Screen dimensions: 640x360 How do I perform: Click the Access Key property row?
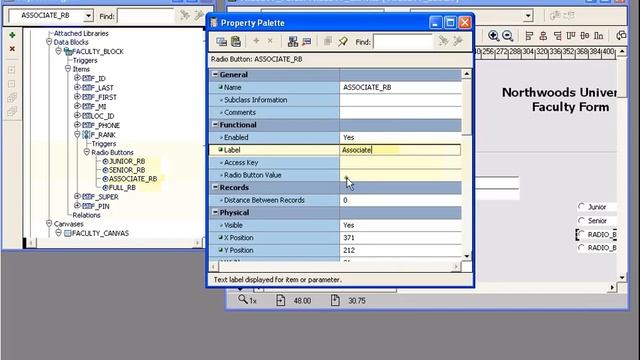coord(335,162)
